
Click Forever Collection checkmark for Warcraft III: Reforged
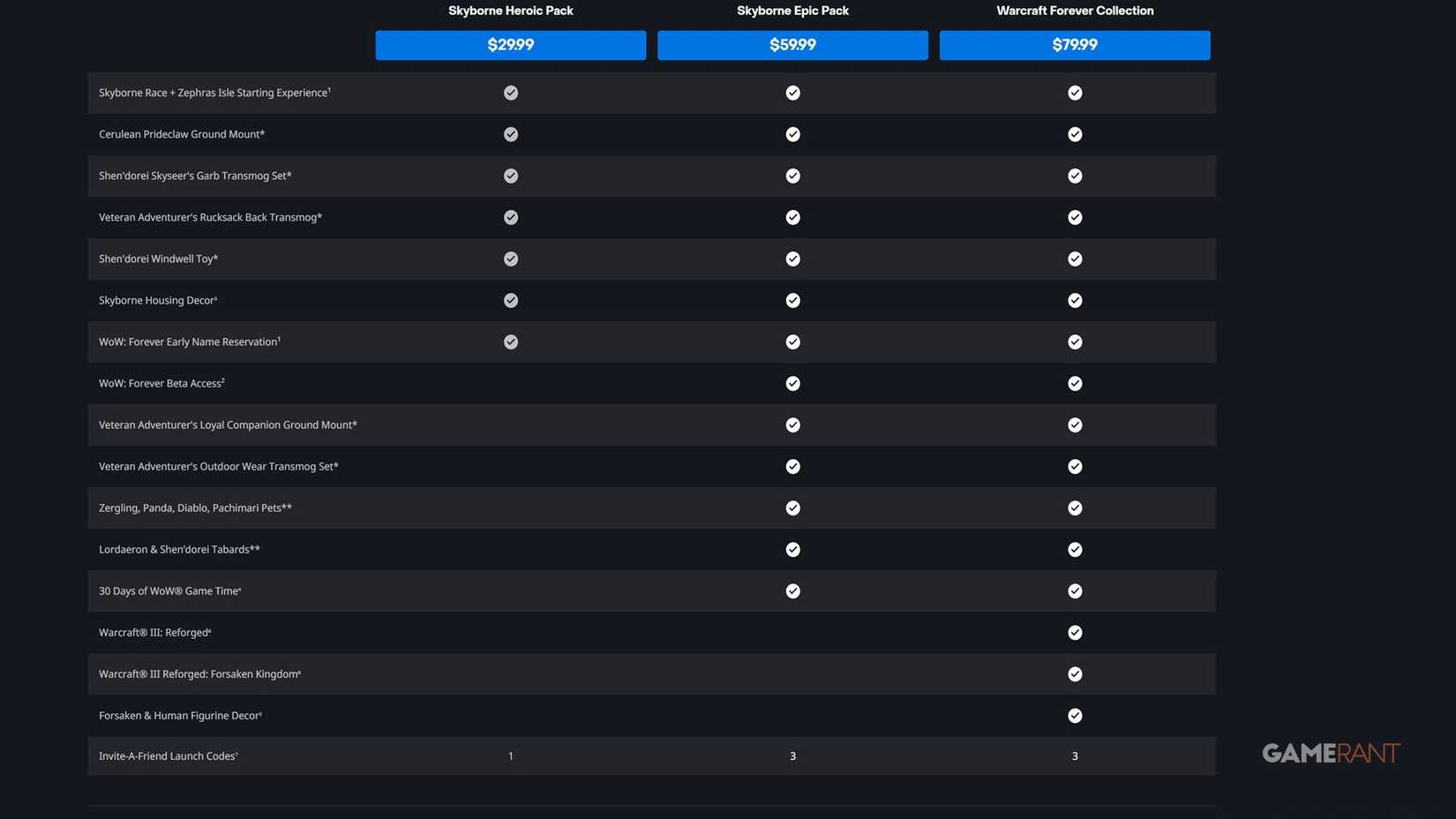coord(1075,632)
